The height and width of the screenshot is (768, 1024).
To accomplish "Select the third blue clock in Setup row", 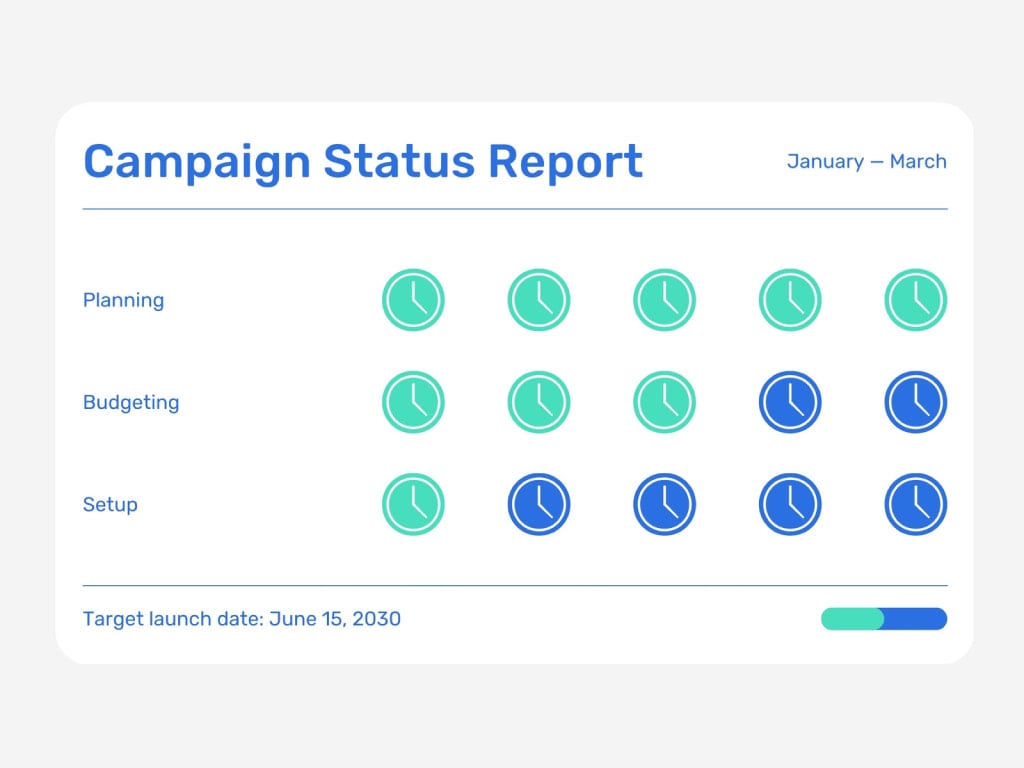I will click(x=790, y=504).
